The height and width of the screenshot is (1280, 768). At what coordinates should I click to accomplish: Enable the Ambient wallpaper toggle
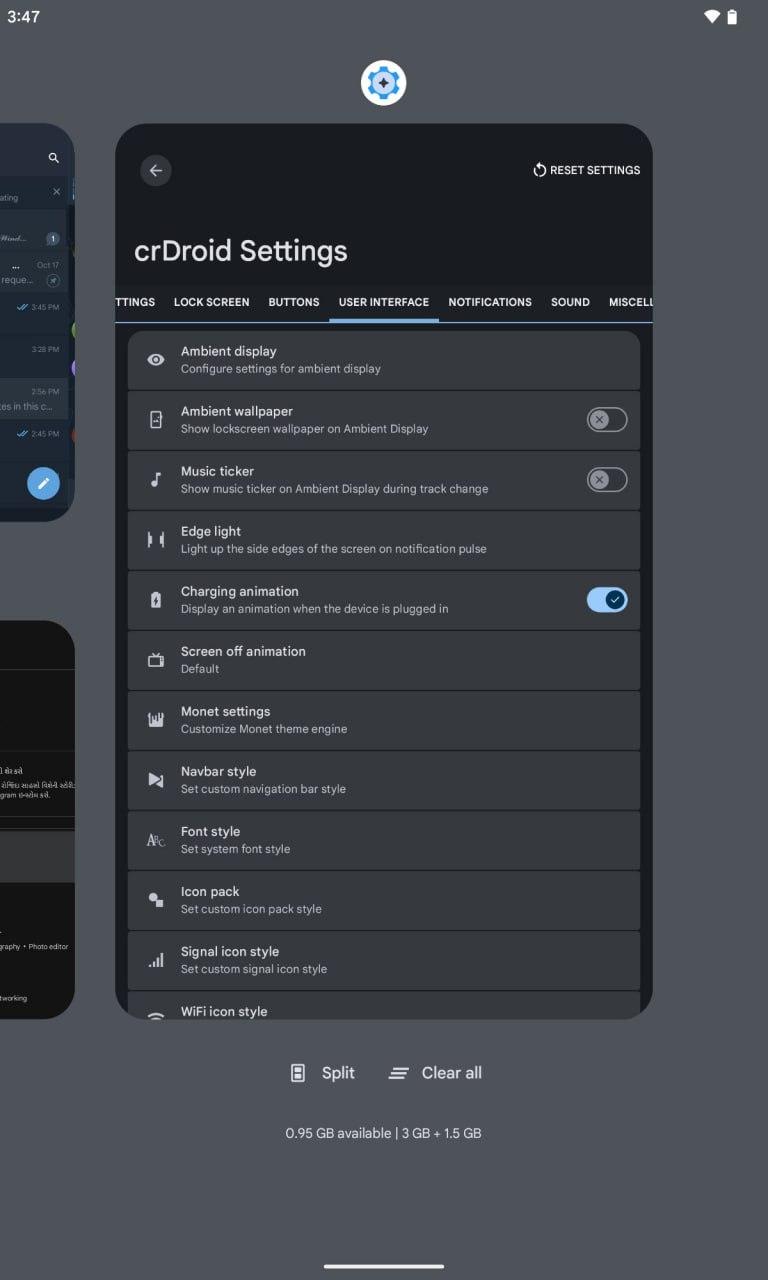click(606, 420)
